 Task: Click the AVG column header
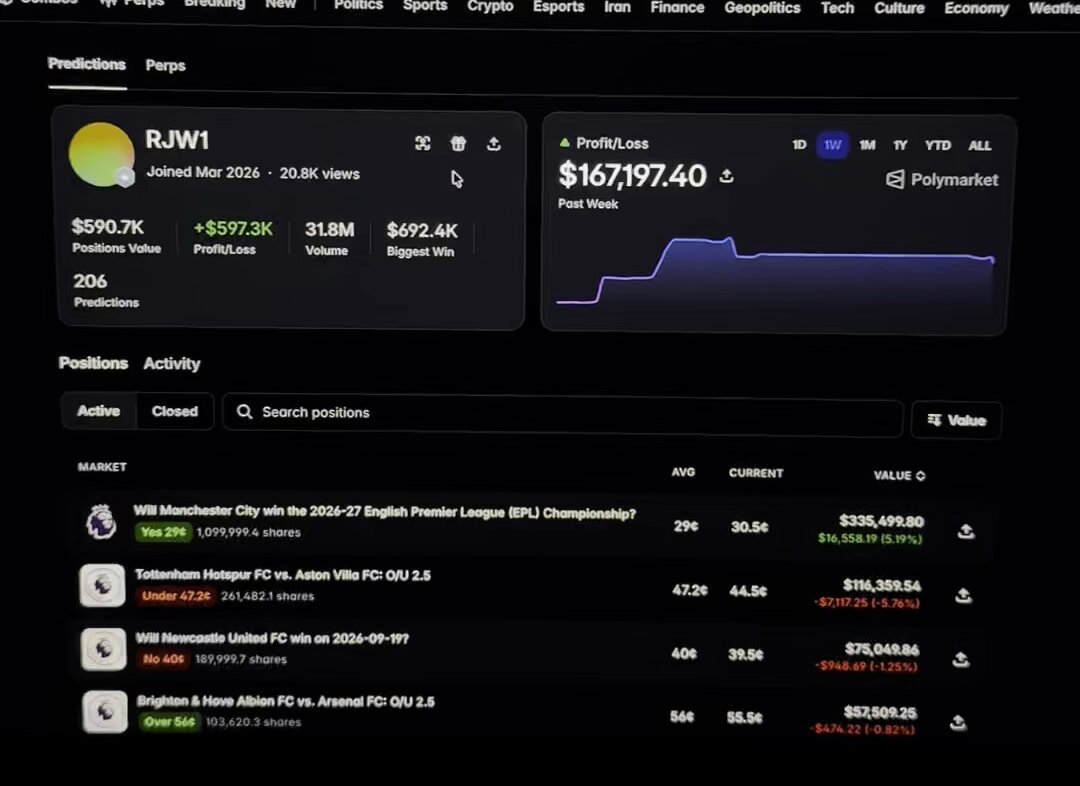[x=683, y=472]
